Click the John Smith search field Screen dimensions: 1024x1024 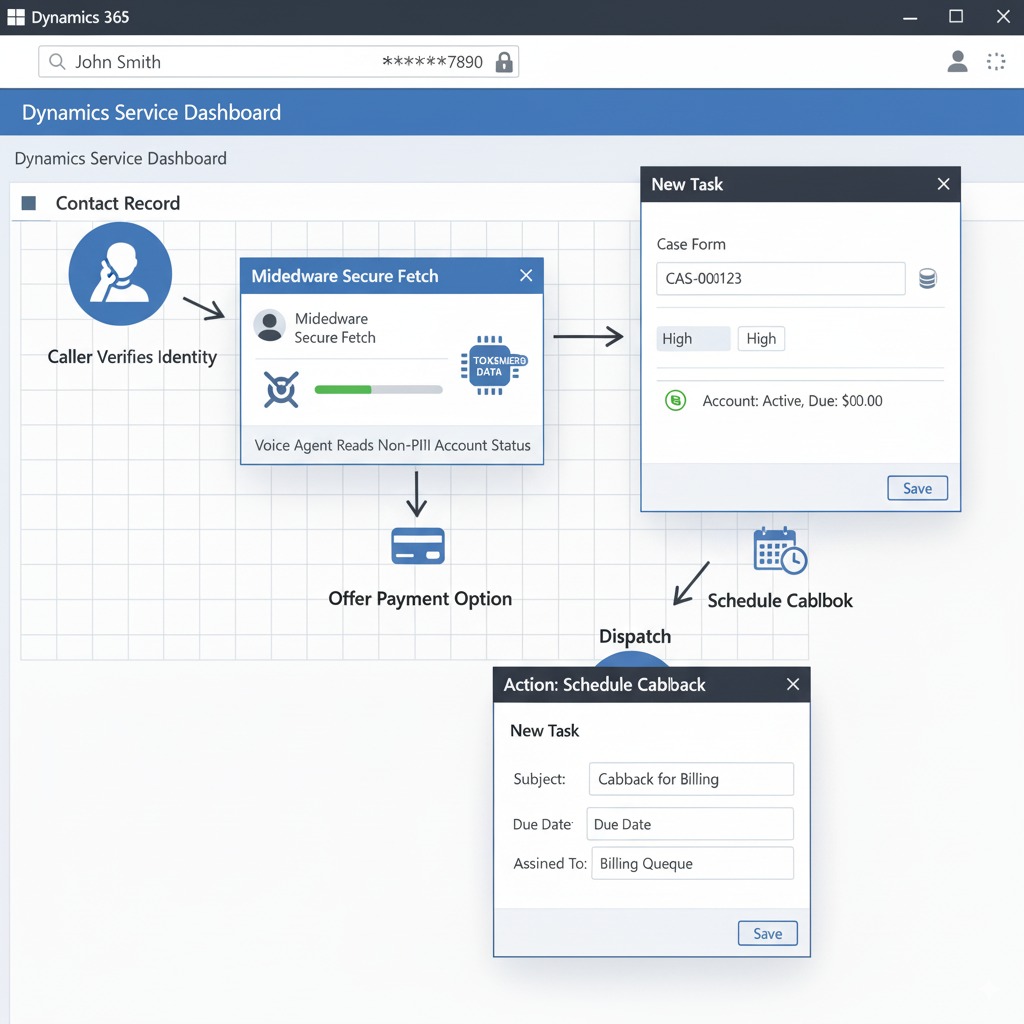pyautogui.click(x=279, y=61)
